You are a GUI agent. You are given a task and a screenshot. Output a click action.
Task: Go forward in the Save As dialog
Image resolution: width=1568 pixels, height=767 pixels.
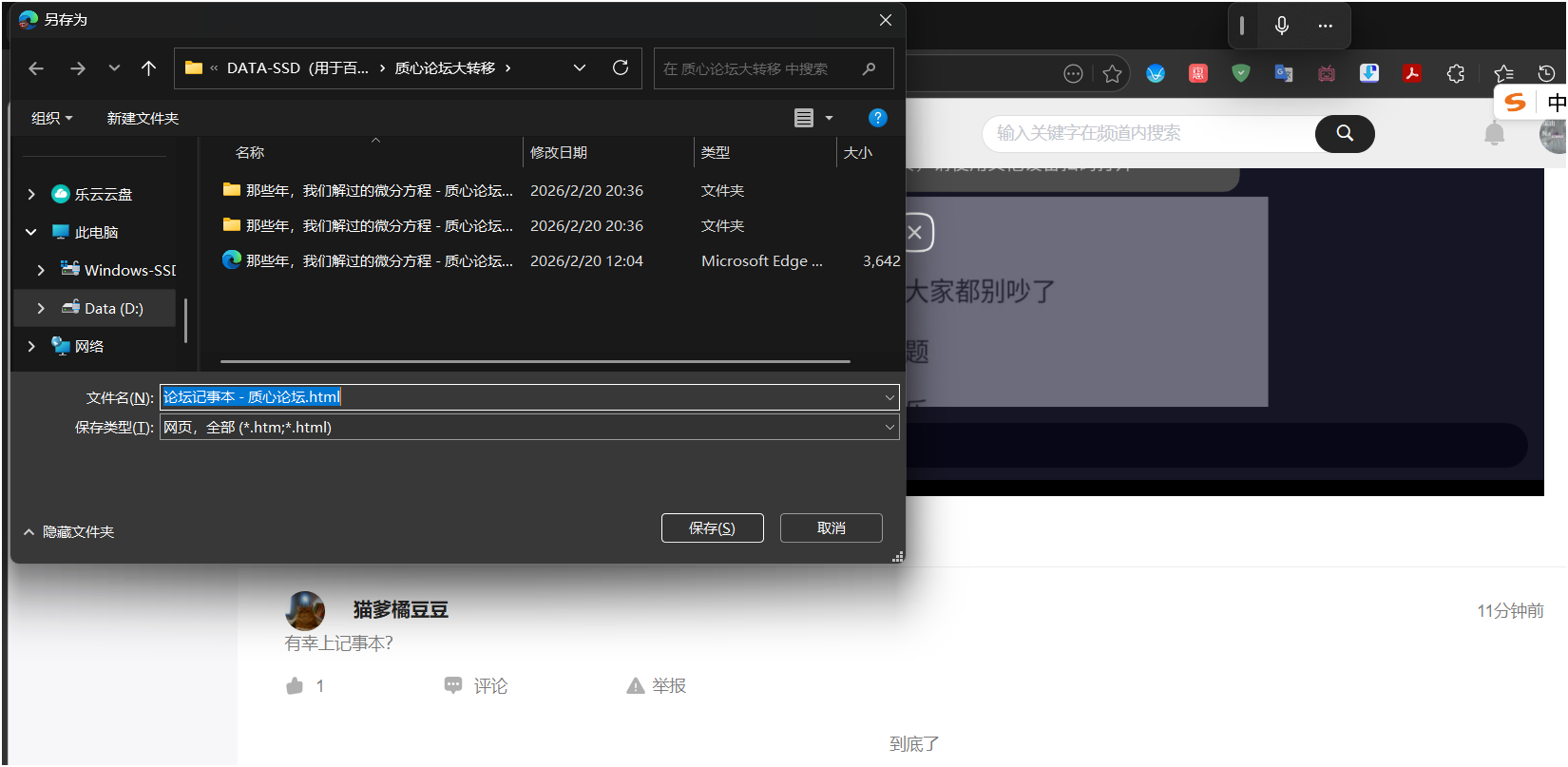(x=78, y=68)
